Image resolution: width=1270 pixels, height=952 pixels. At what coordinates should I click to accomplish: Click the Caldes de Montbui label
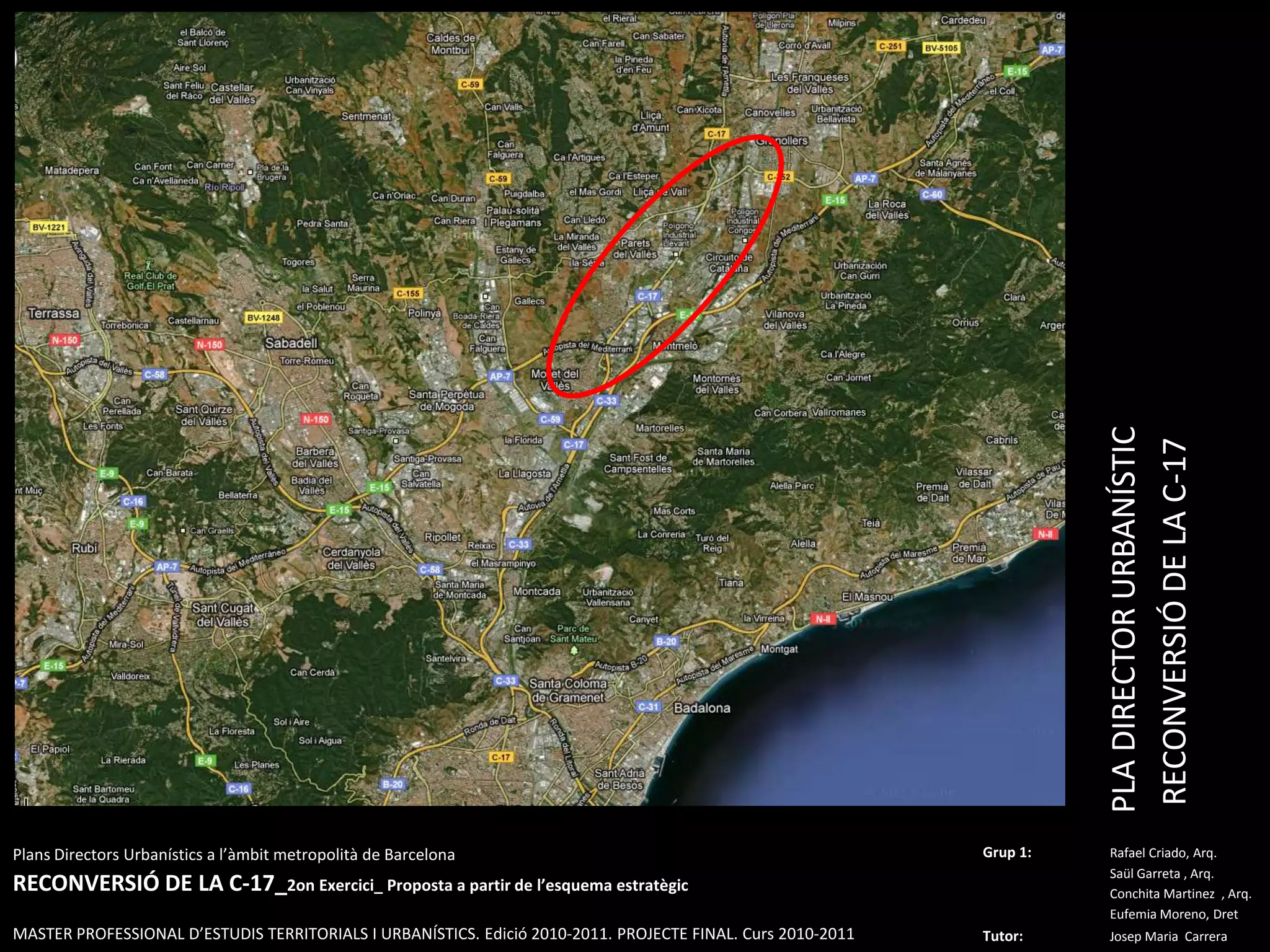tap(451, 44)
